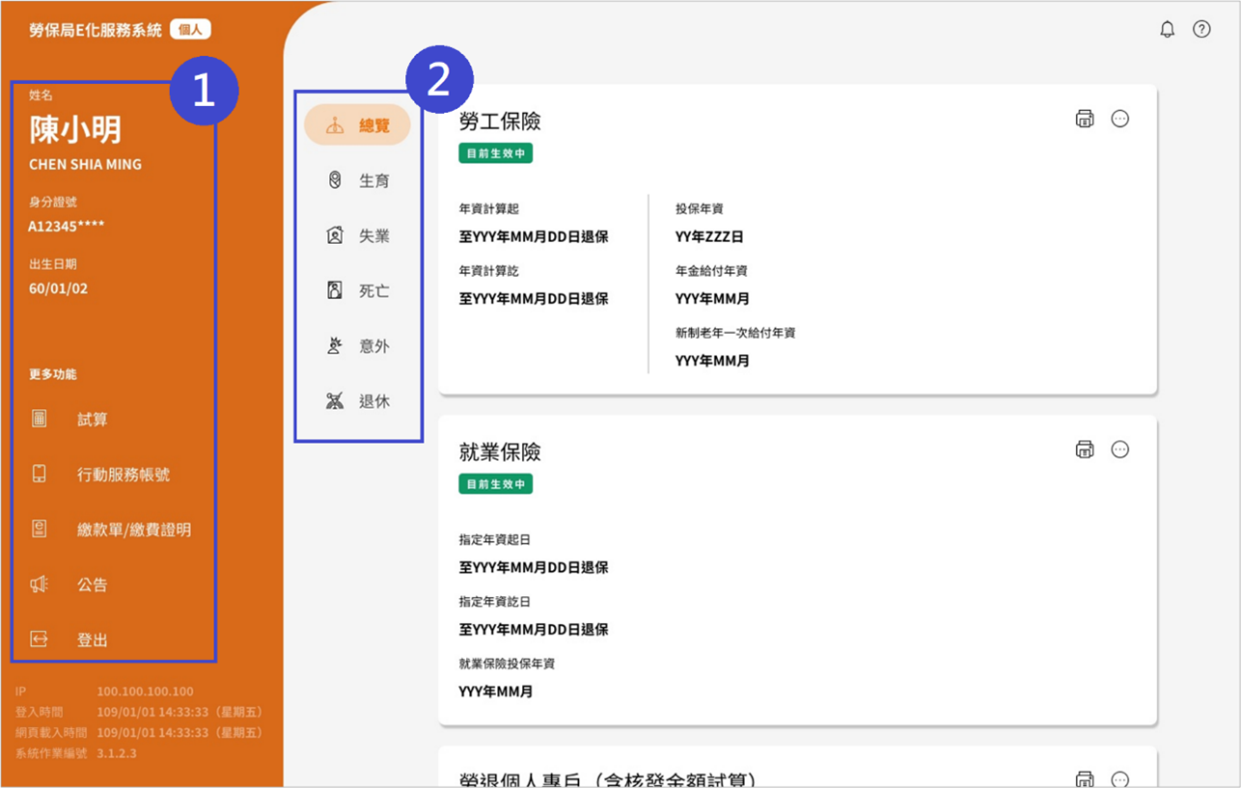Open more options for 勞工保險 card
This screenshot has width=1241, height=788.
(1120, 119)
